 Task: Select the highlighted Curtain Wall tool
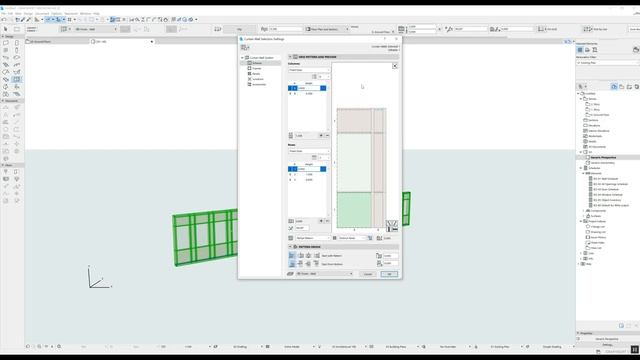(x=17, y=79)
